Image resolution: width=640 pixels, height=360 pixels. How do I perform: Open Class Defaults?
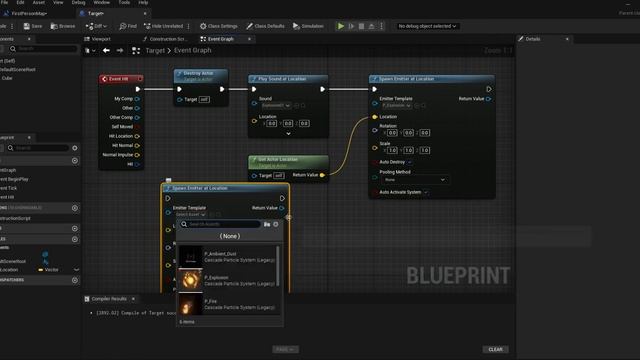tap(265, 26)
